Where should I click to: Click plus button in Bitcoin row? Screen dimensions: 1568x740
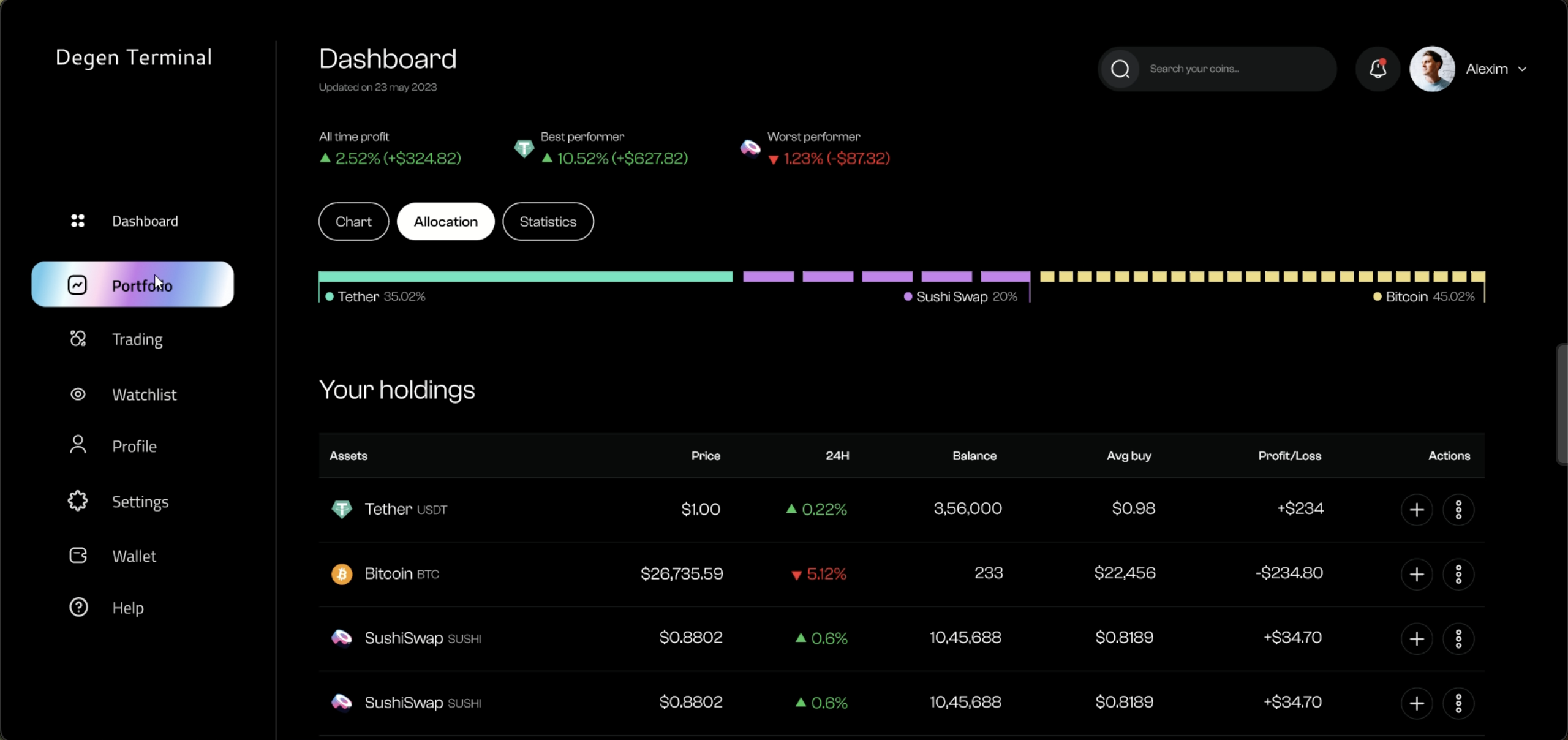[1416, 574]
